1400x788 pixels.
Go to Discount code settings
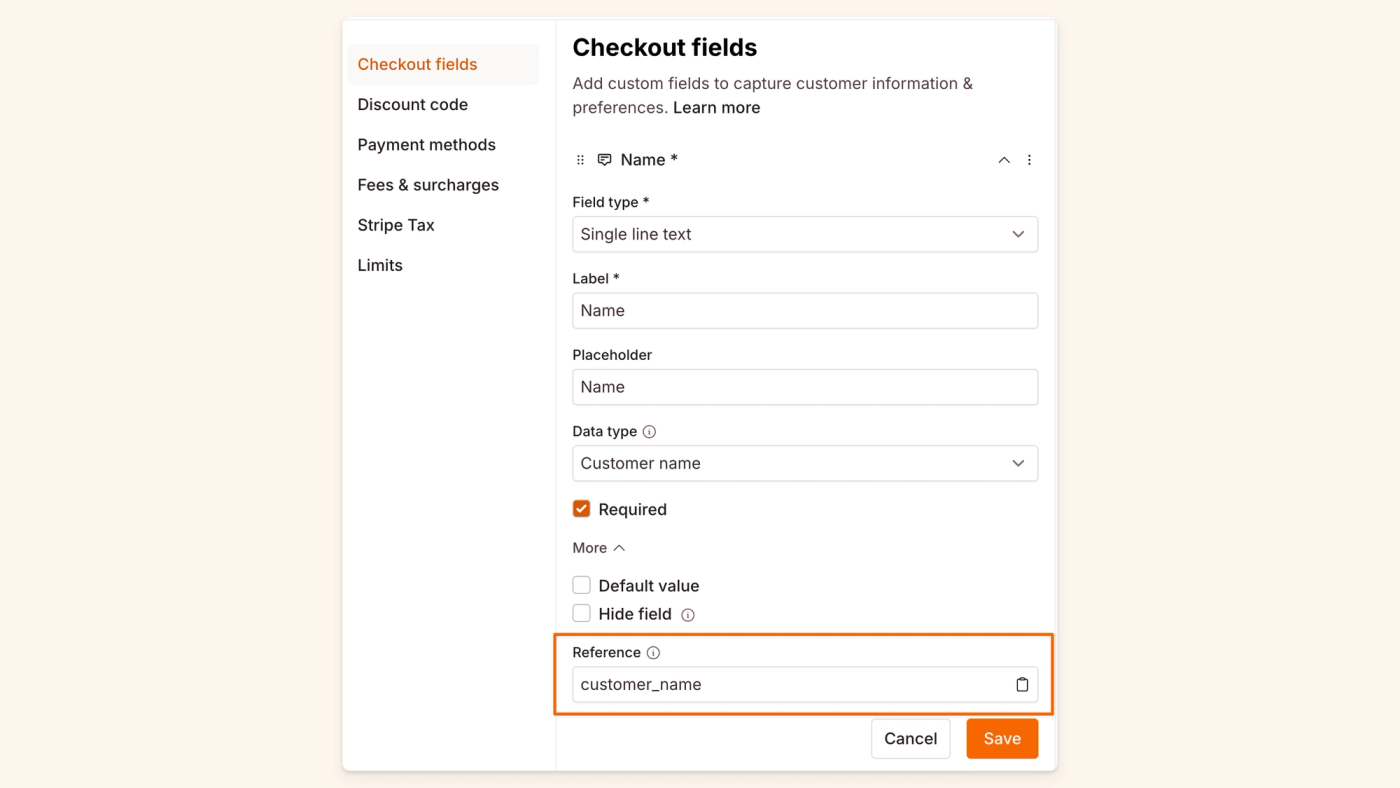412,104
